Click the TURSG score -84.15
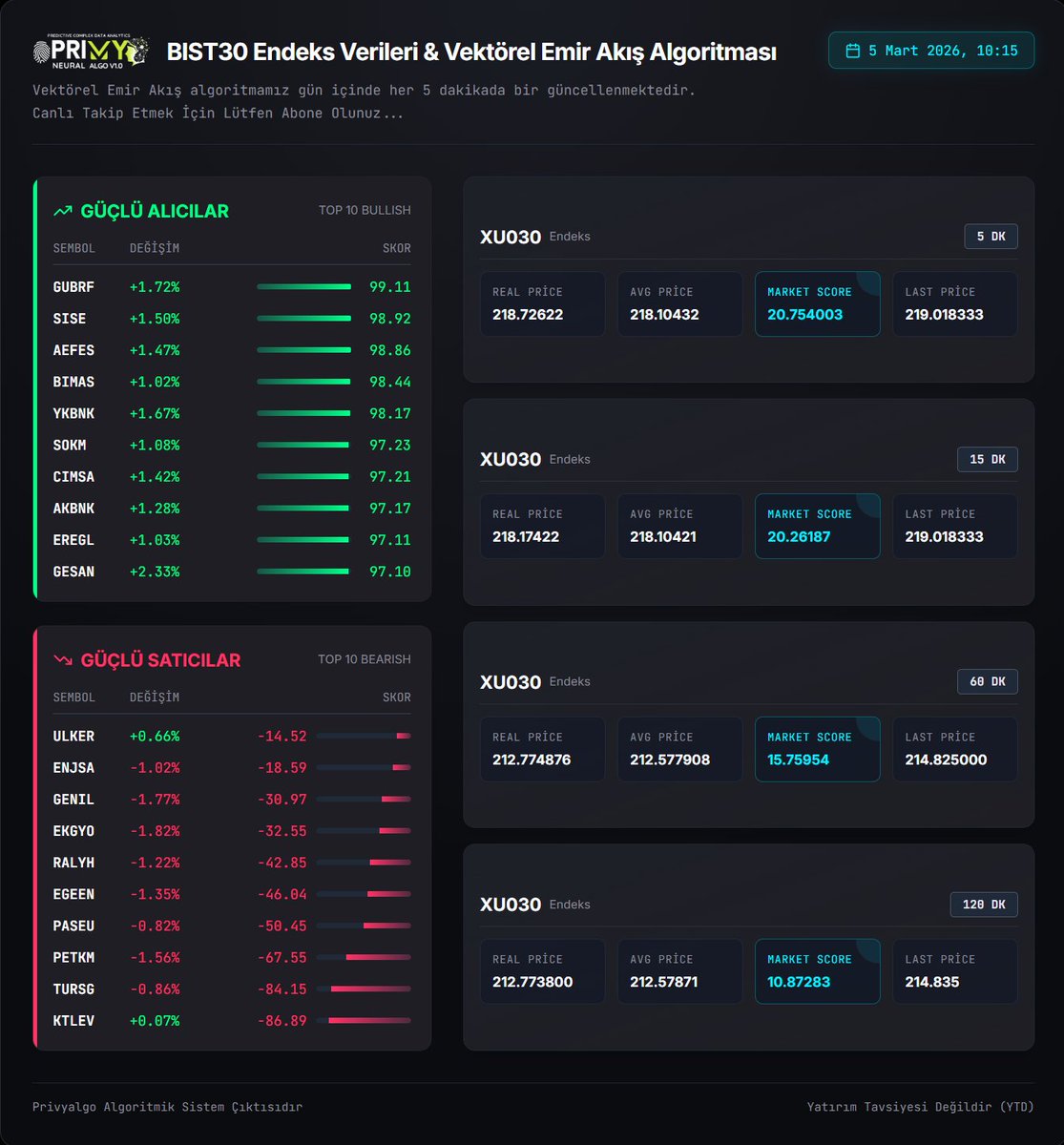1064x1145 pixels. 282,989
